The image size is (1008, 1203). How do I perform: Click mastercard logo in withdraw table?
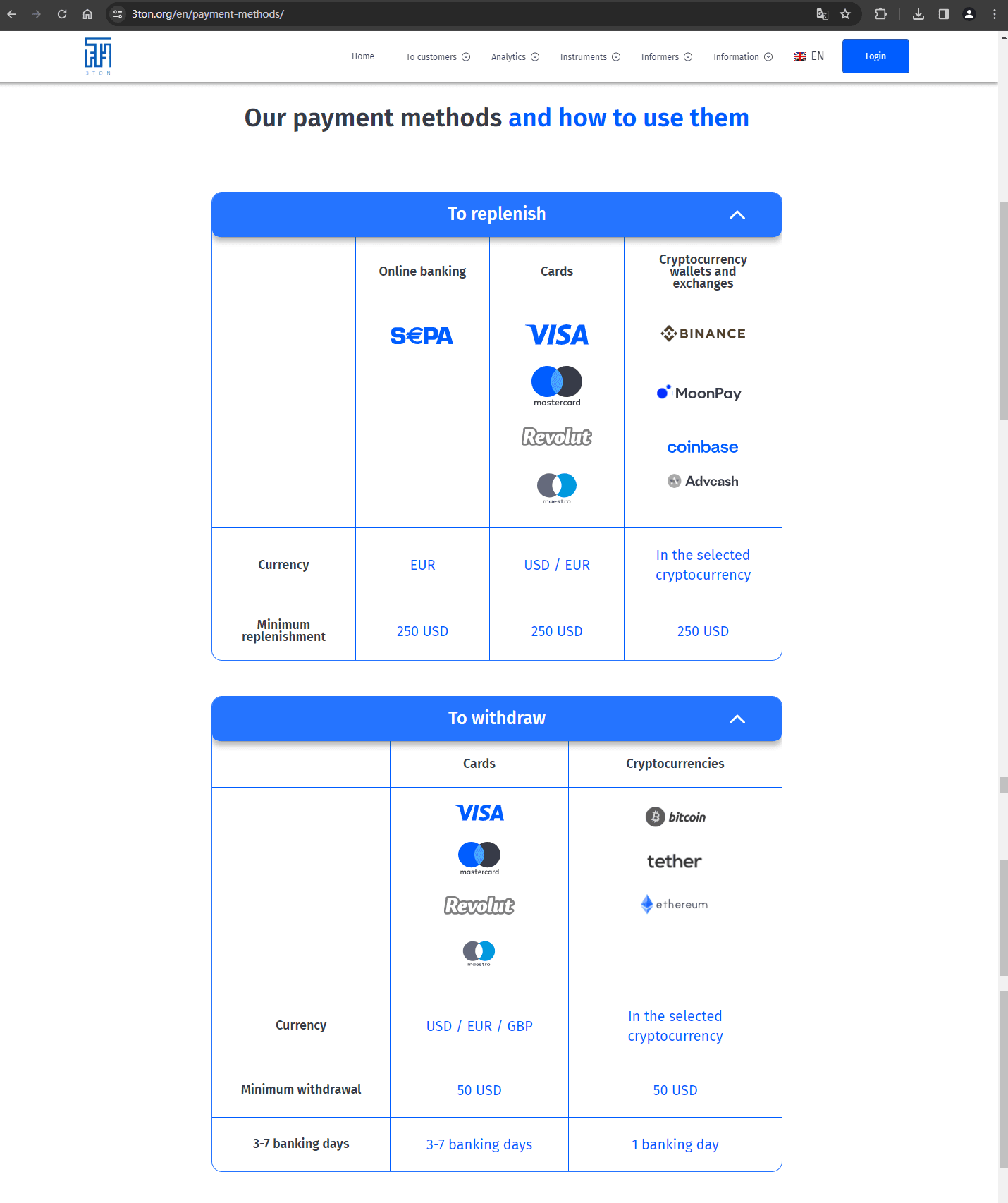[x=479, y=858]
